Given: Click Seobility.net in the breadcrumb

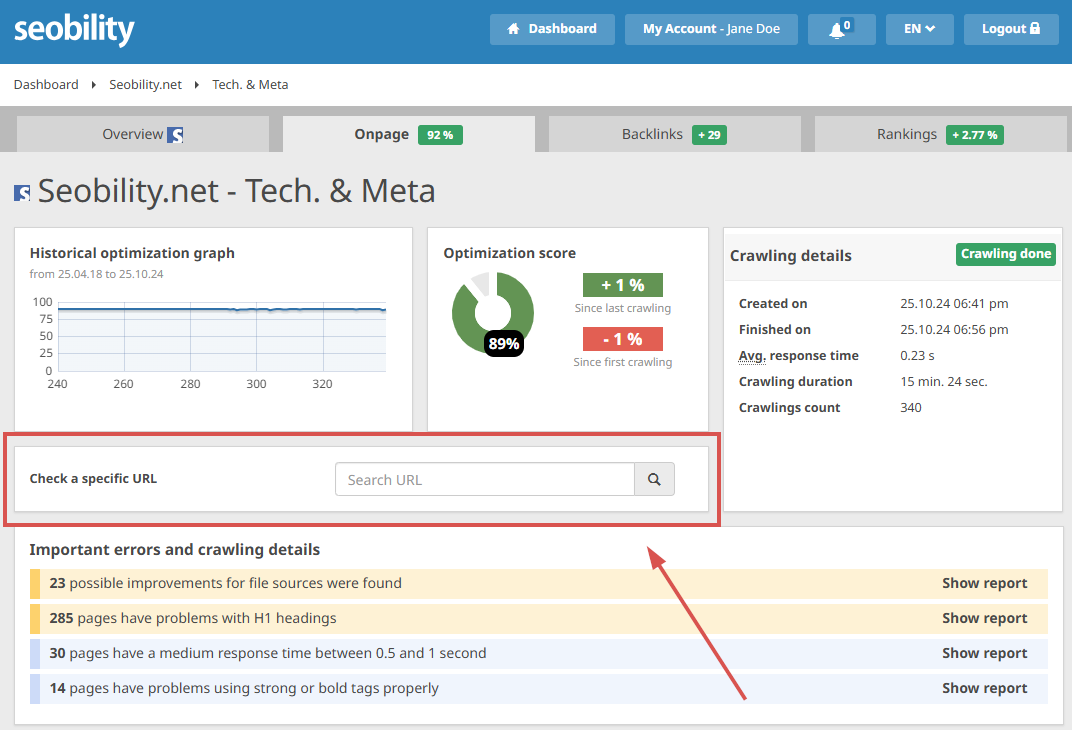Looking at the screenshot, I should (146, 85).
